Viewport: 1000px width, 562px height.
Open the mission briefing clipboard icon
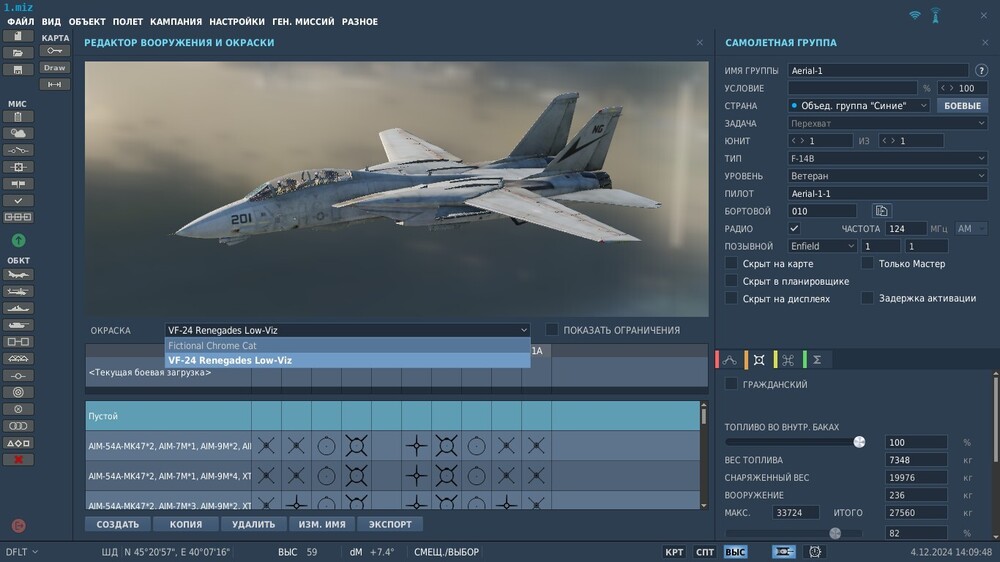[x=18, y=117]
